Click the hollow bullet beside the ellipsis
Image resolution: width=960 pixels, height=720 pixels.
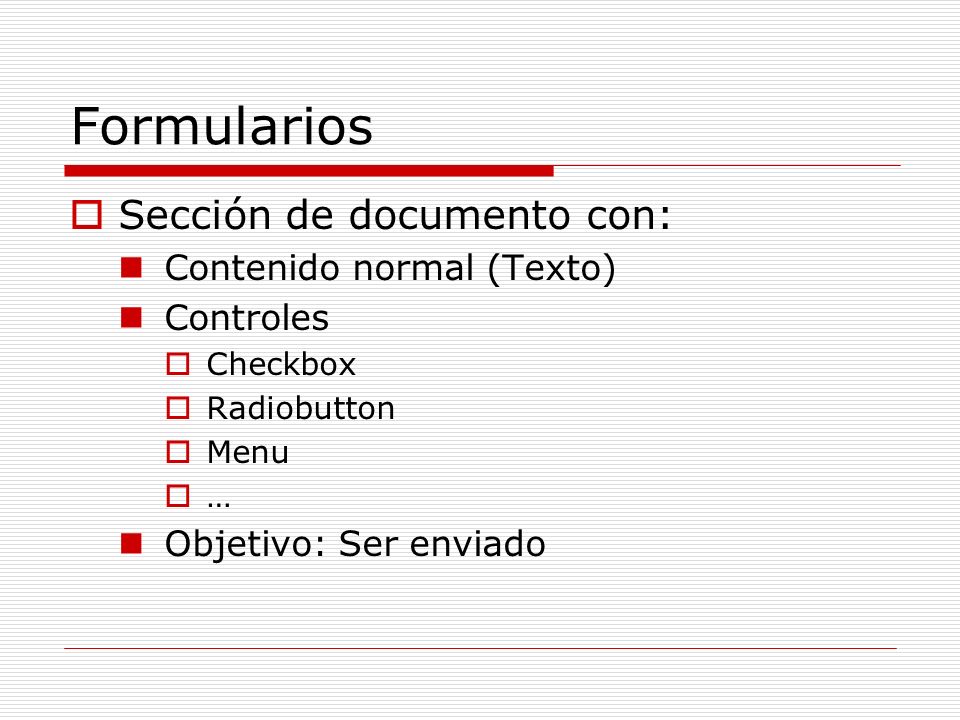pos(178,496)
